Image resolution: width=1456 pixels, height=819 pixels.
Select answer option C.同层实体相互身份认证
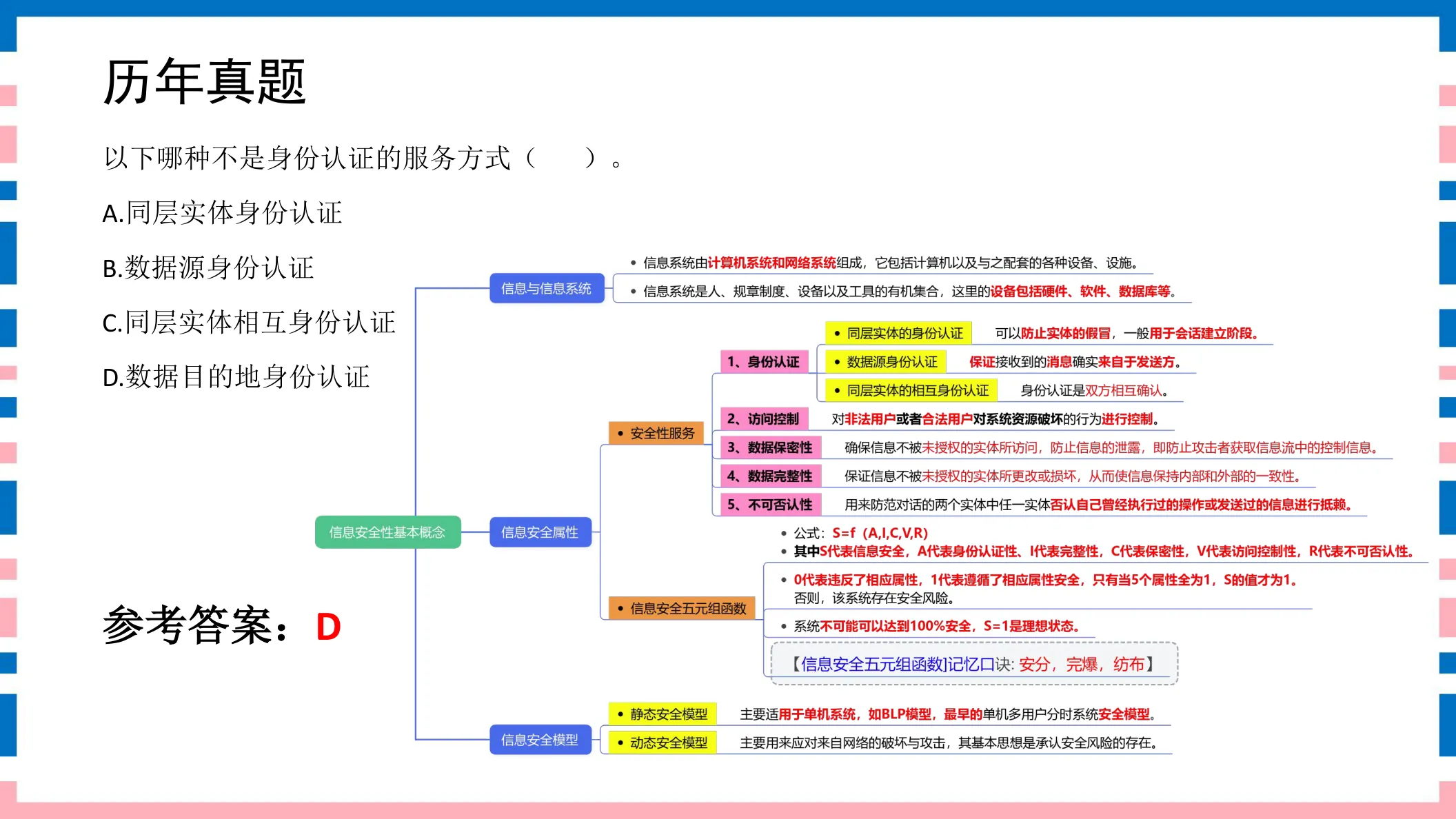coord(249,322)
